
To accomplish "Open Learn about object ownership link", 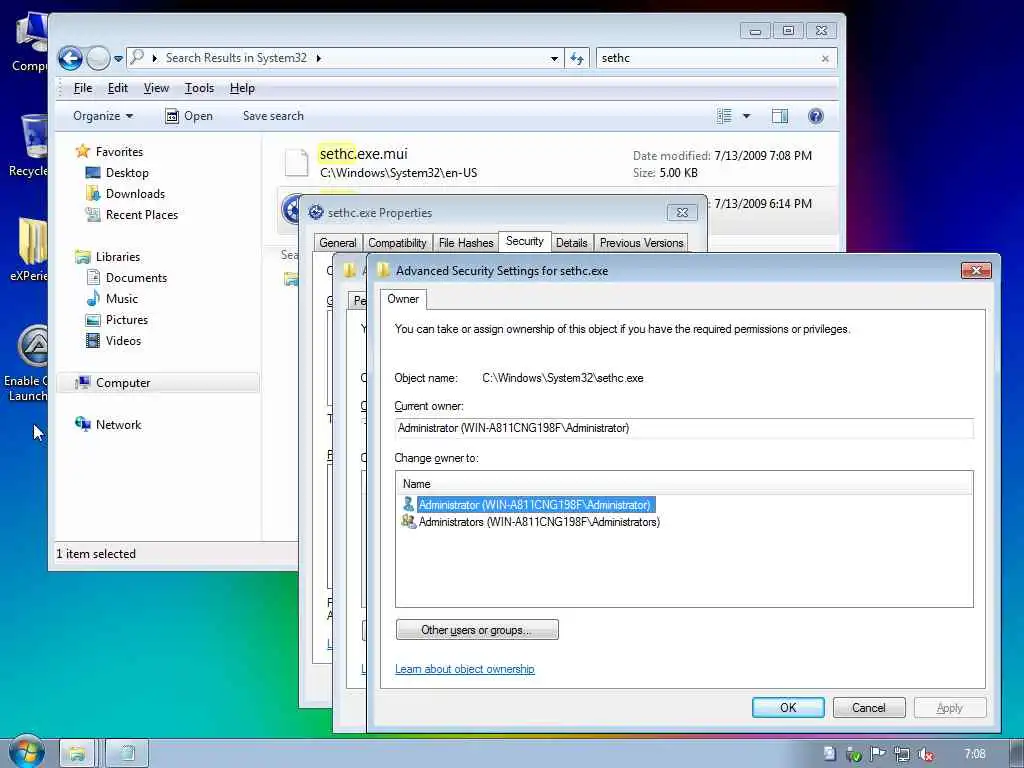I will (464, 669).
